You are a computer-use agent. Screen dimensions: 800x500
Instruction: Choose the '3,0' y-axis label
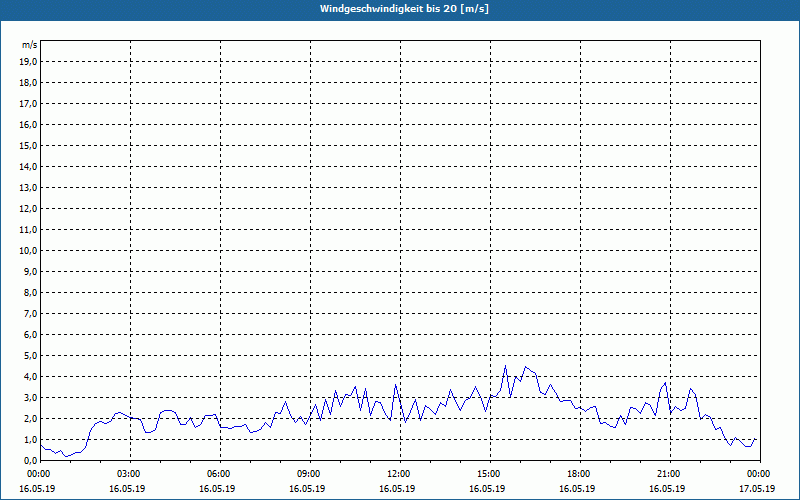(31, 397)
